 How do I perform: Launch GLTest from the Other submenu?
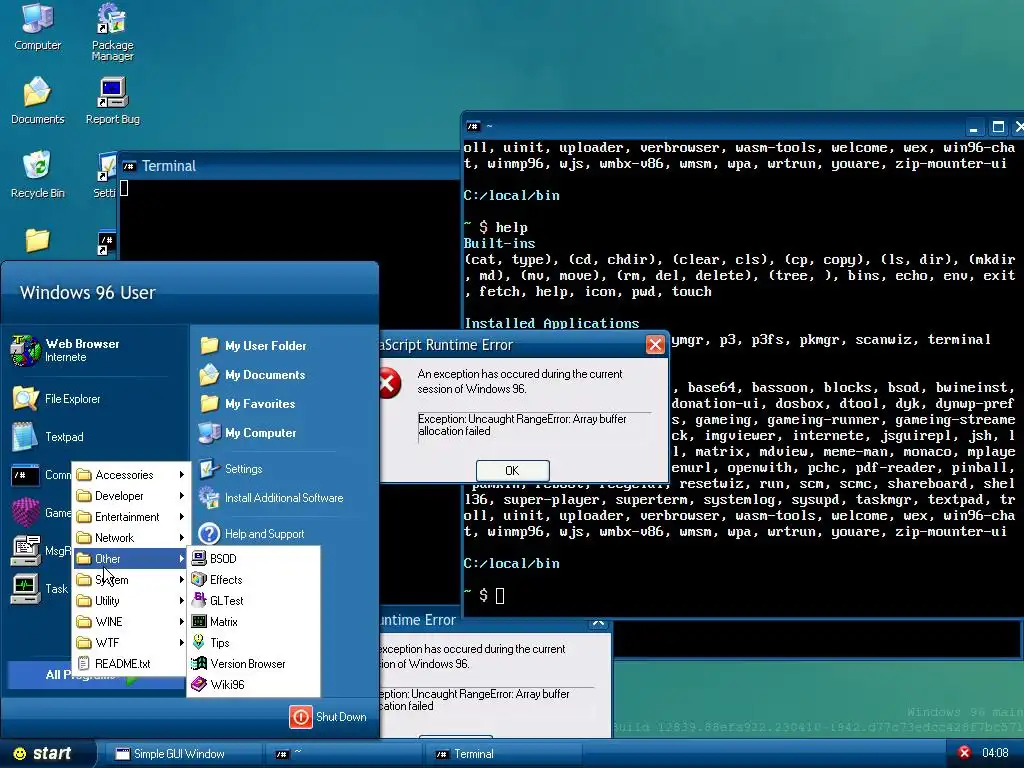tap(253, 600)
